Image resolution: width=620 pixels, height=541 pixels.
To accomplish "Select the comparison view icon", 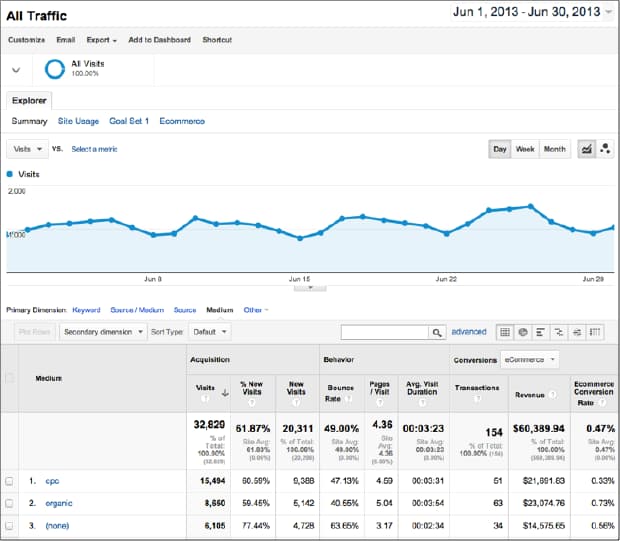I will pos(559,332).
